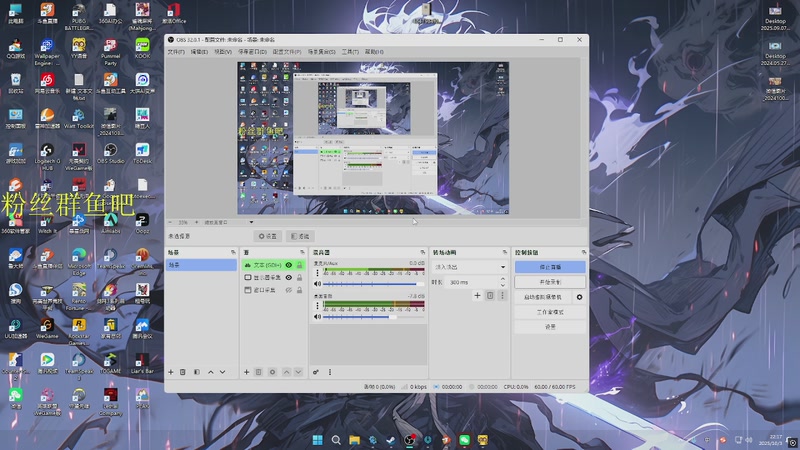Open 桌面音频 channel options menu dots
The height and width of the screenshot is (450, 800).
click(x=317, y=306)
